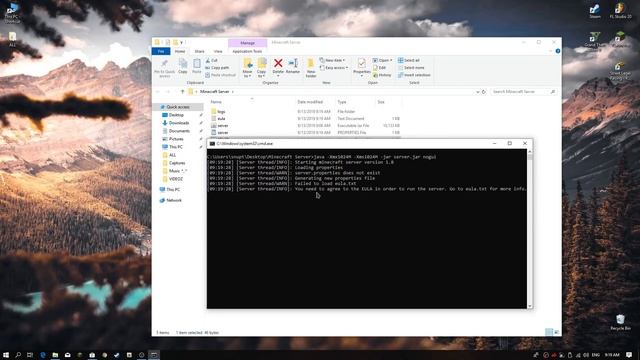This screenshot has width=640, height=360.
Task: Open taskbar Search
Action: [18, 355]
